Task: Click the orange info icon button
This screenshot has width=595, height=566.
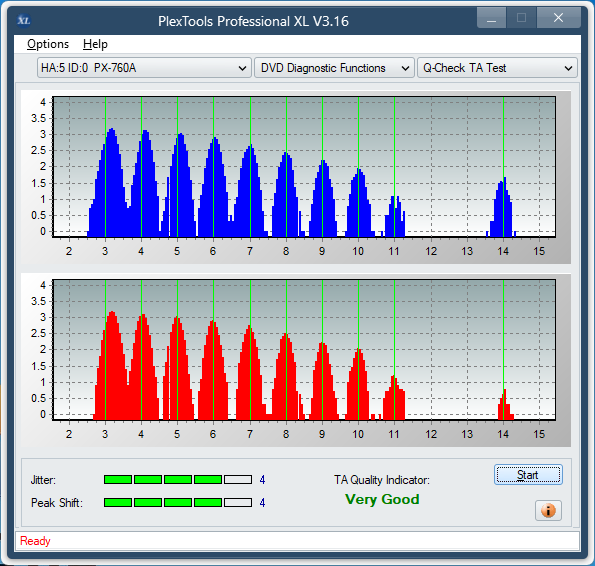Action: click(548, 510)
